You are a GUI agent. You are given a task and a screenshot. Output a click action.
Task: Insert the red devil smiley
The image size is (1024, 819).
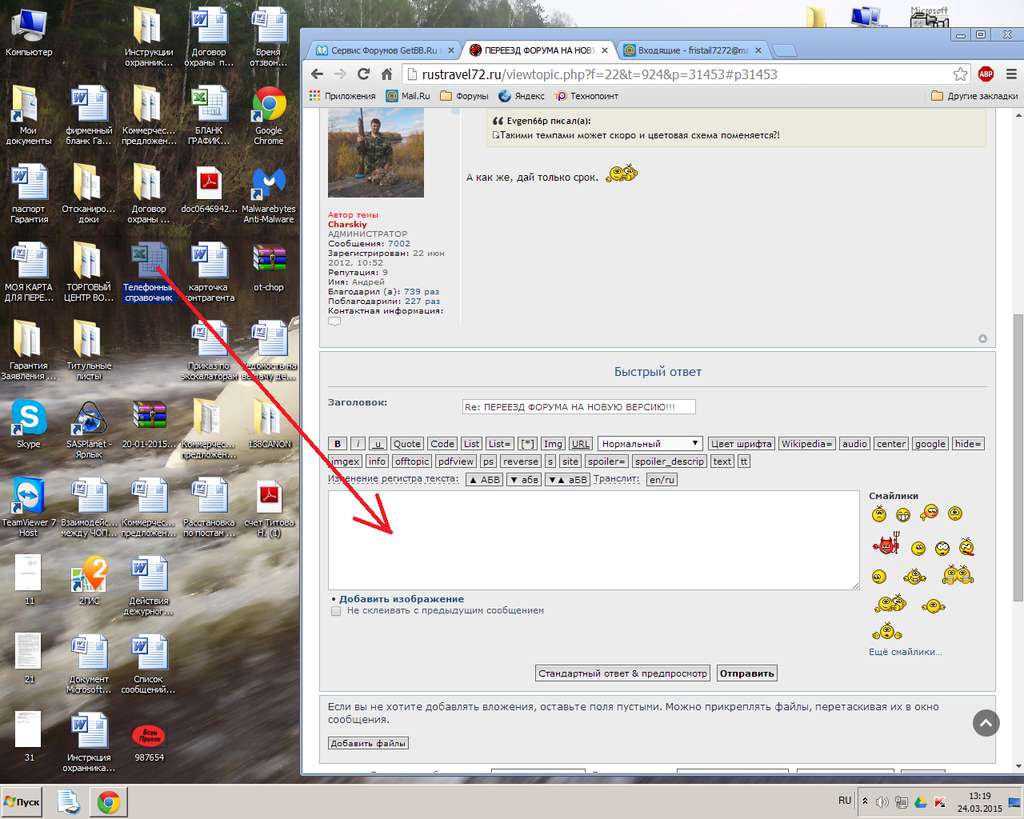click(885, 546)
